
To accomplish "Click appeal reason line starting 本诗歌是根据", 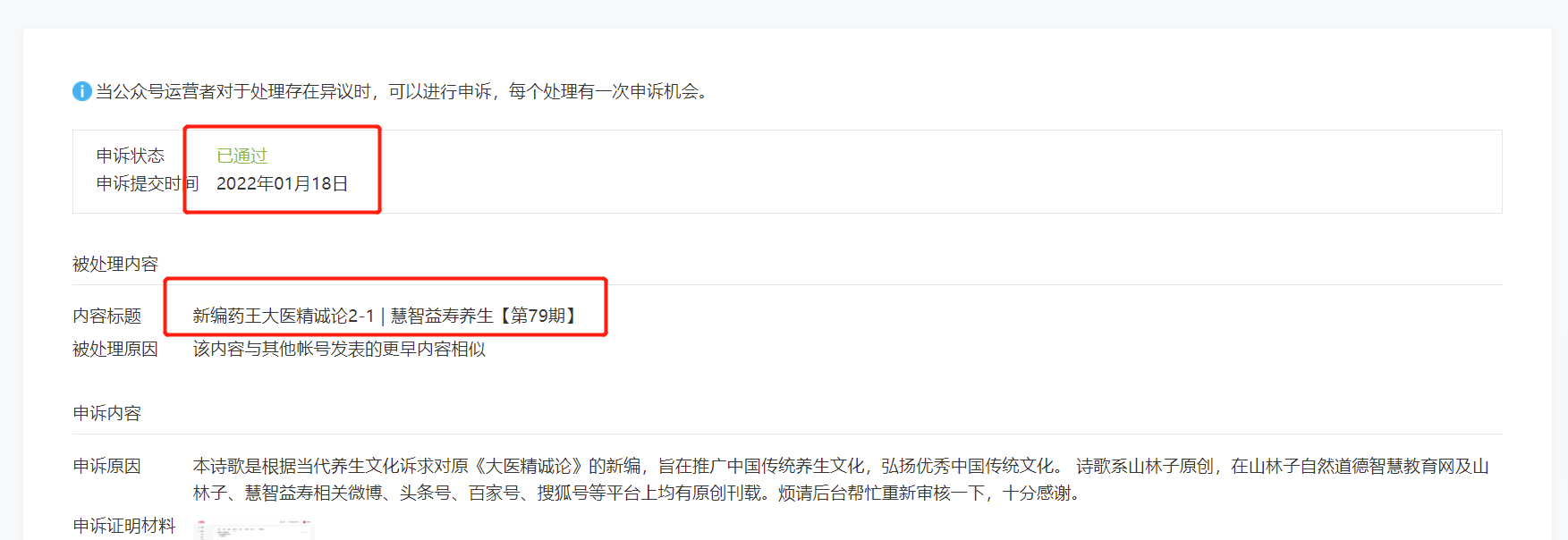I will coord(841,466).
